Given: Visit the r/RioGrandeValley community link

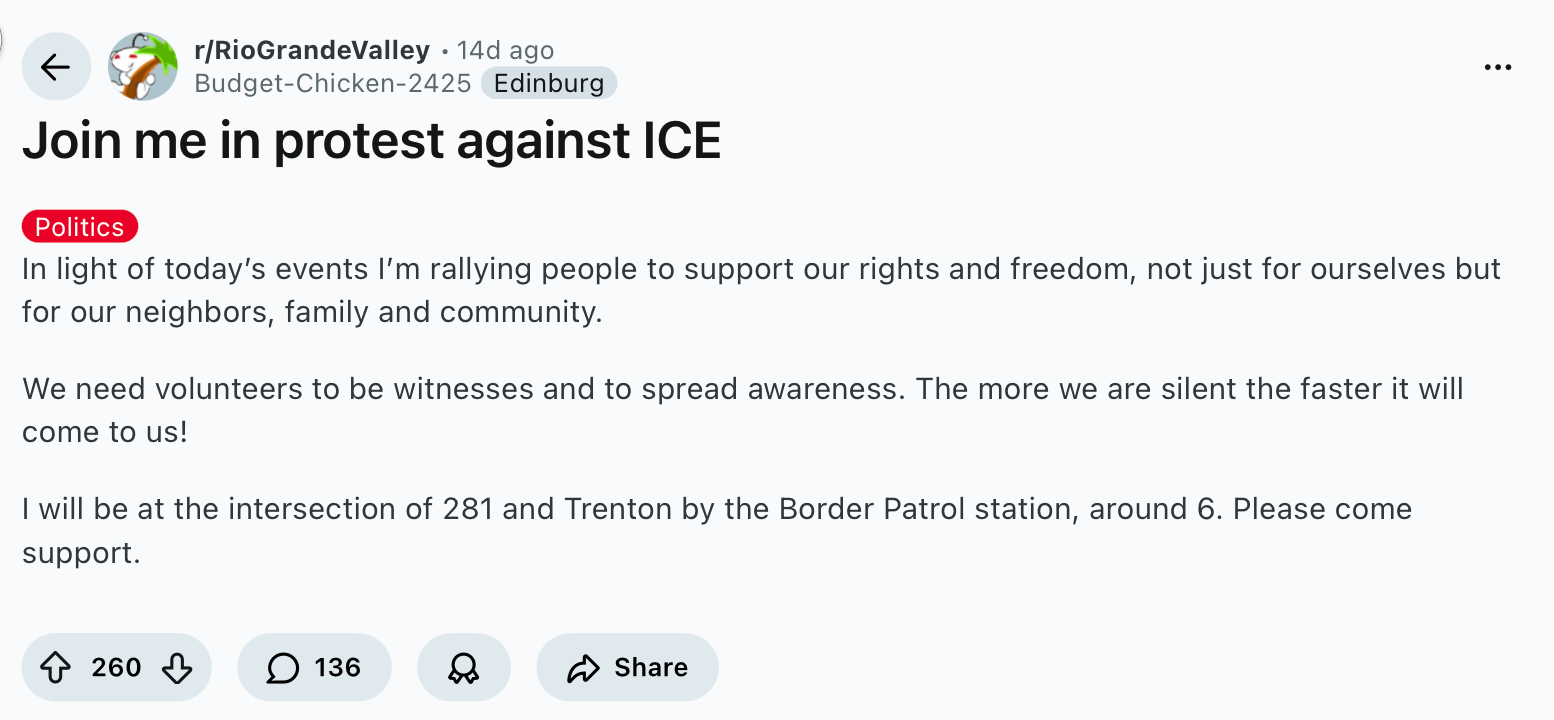Looking at the screenshot, I should pyautogui.click(x=312, y=50).
